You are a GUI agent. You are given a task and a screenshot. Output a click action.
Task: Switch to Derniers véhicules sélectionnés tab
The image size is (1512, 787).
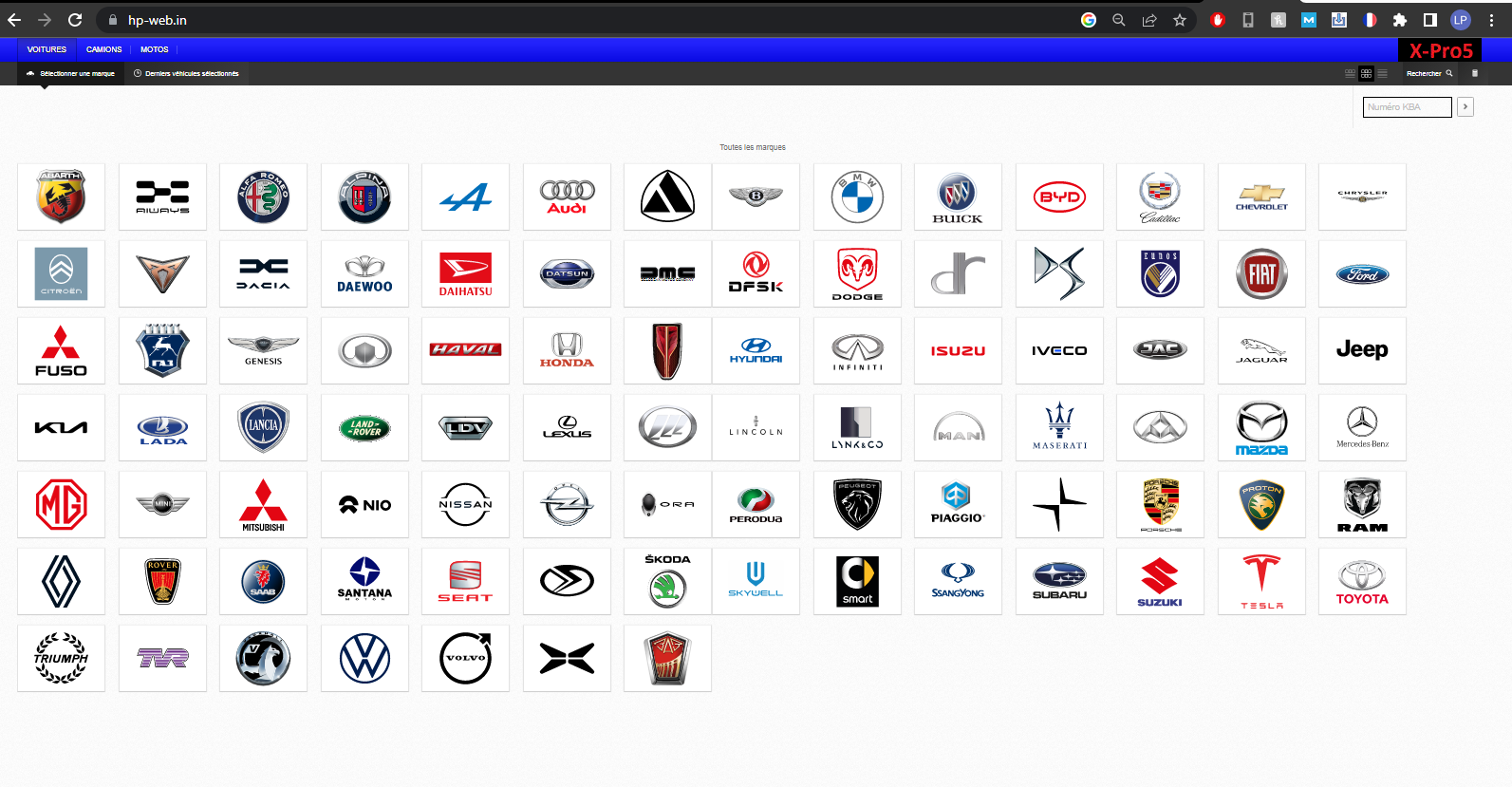[x=186, y=73]
